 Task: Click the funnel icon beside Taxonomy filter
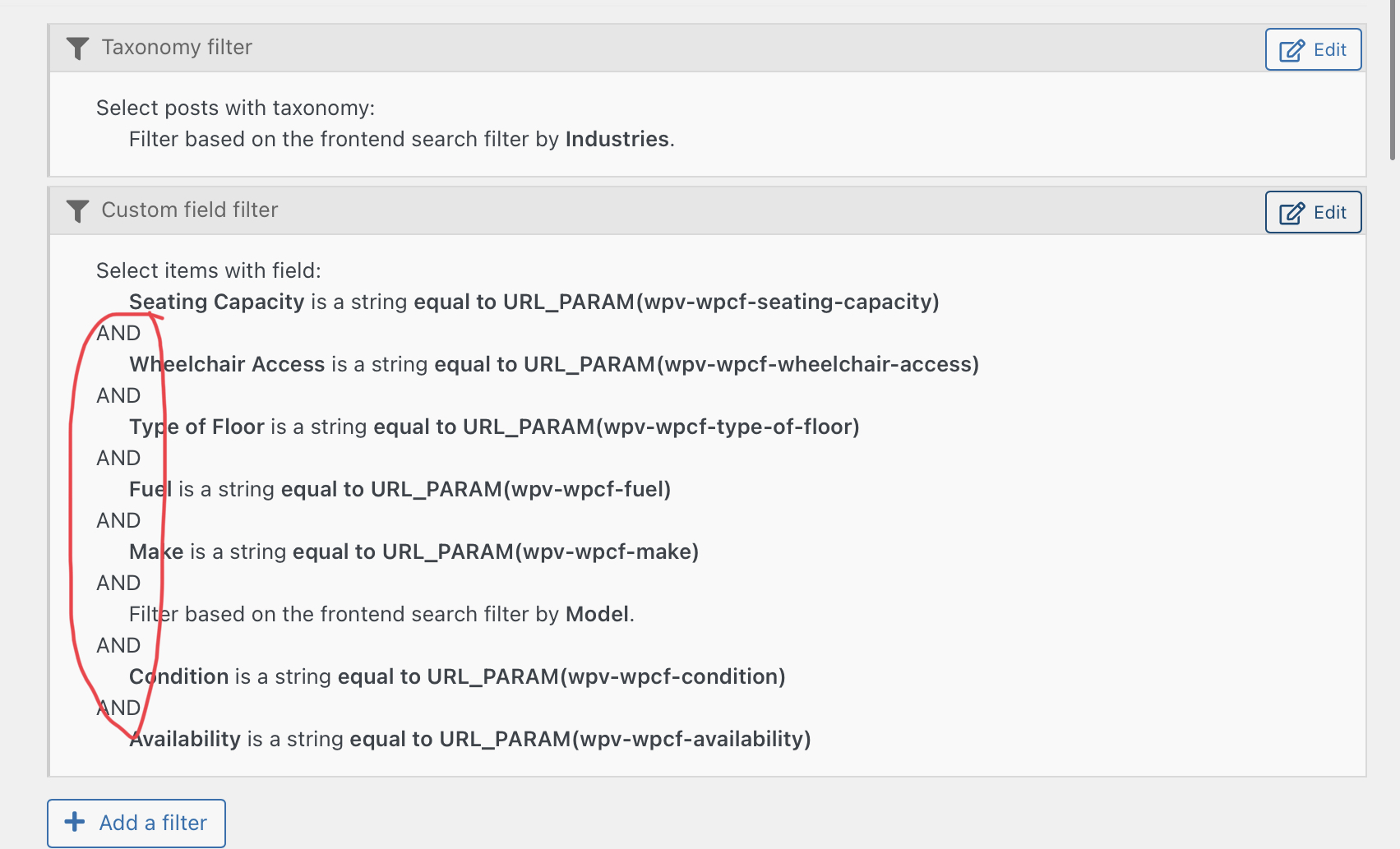[x=77, y=48]
